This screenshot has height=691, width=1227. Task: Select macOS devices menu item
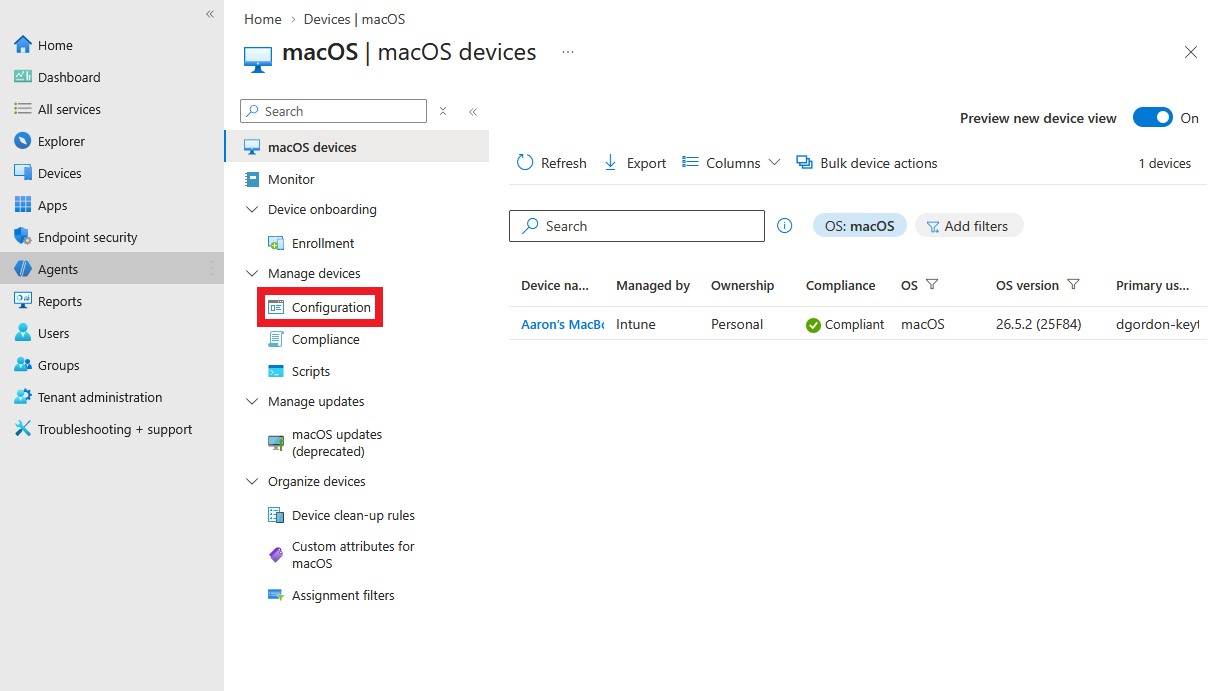(357, 147)
